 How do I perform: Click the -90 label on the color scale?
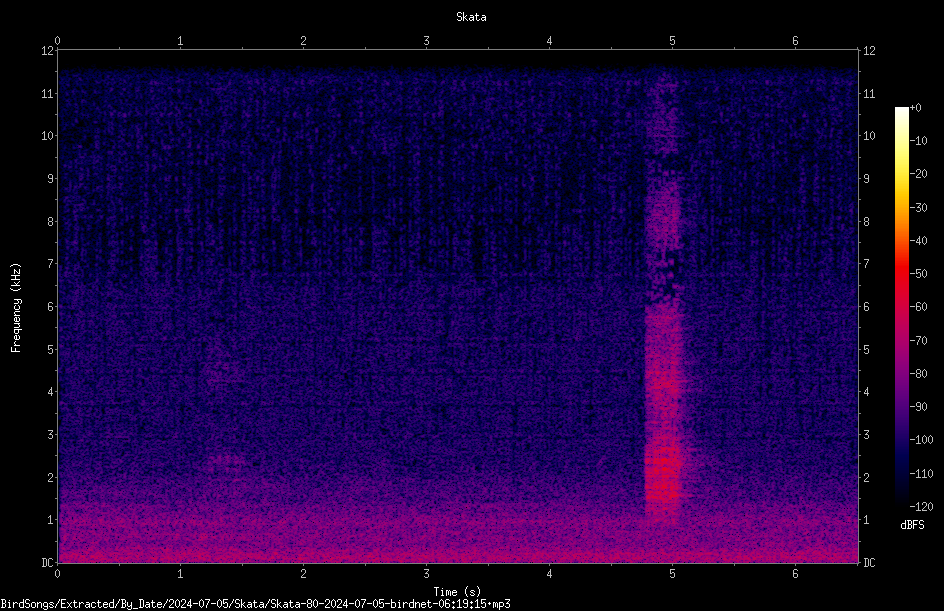point(918,407)
